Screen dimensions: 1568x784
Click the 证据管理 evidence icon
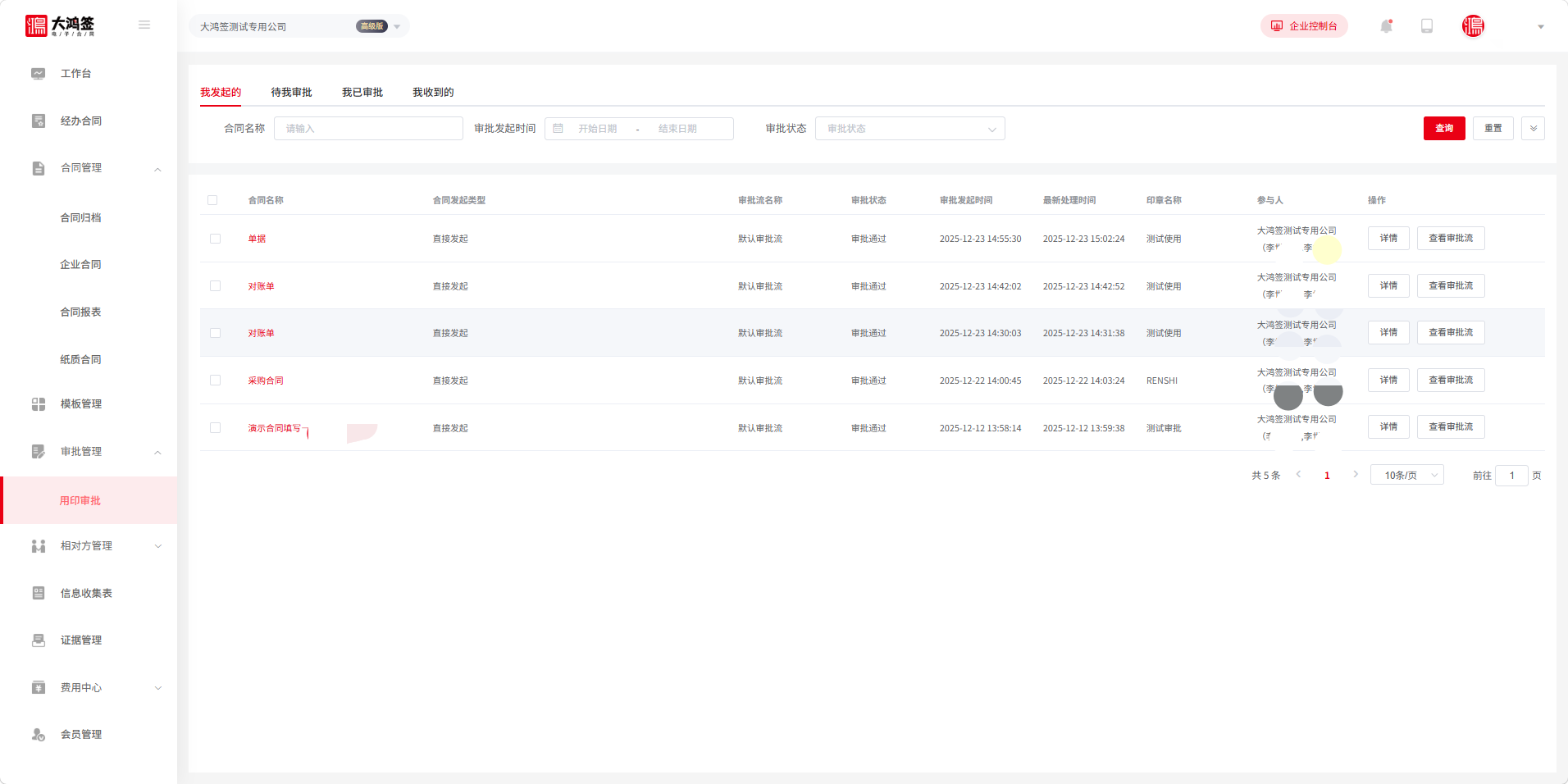coord(39,640)
